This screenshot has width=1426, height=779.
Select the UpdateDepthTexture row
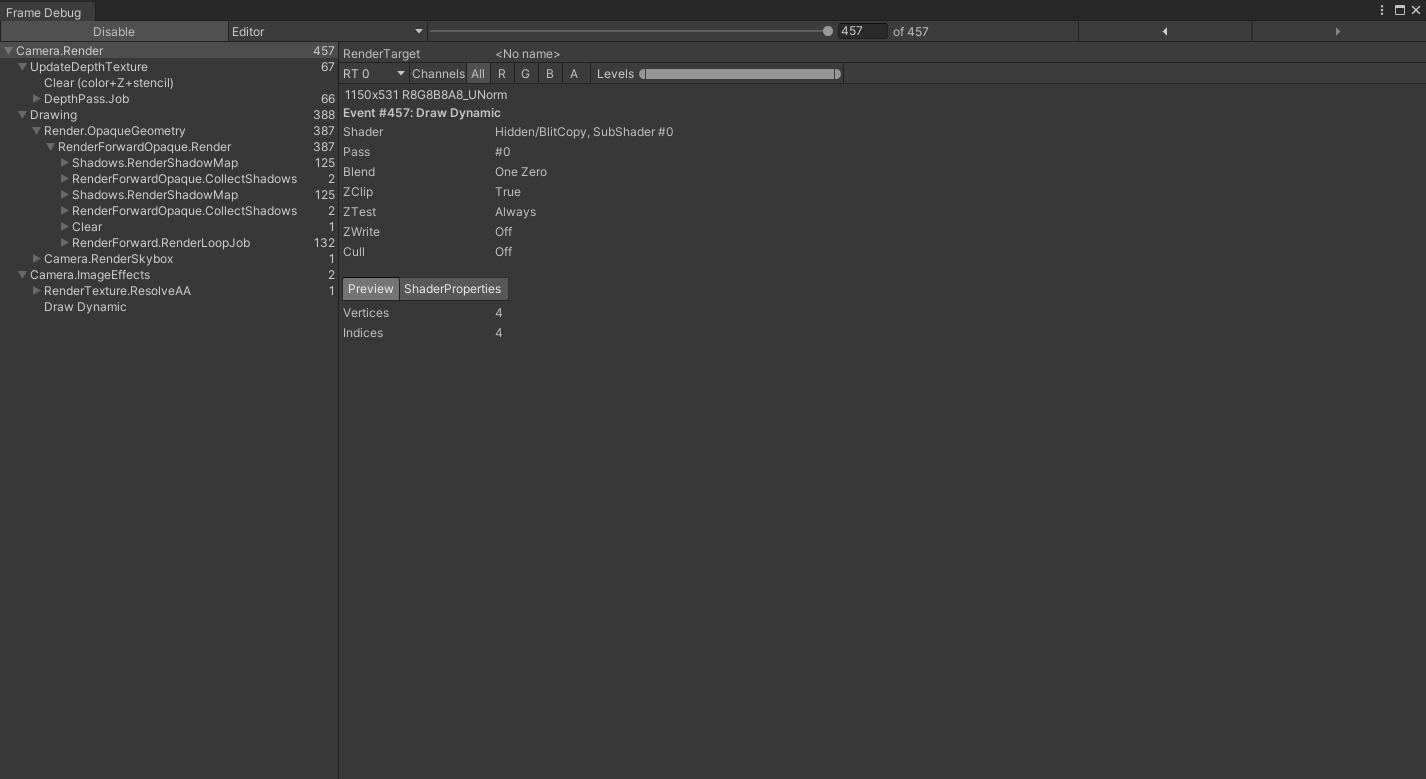coord(169,67)
